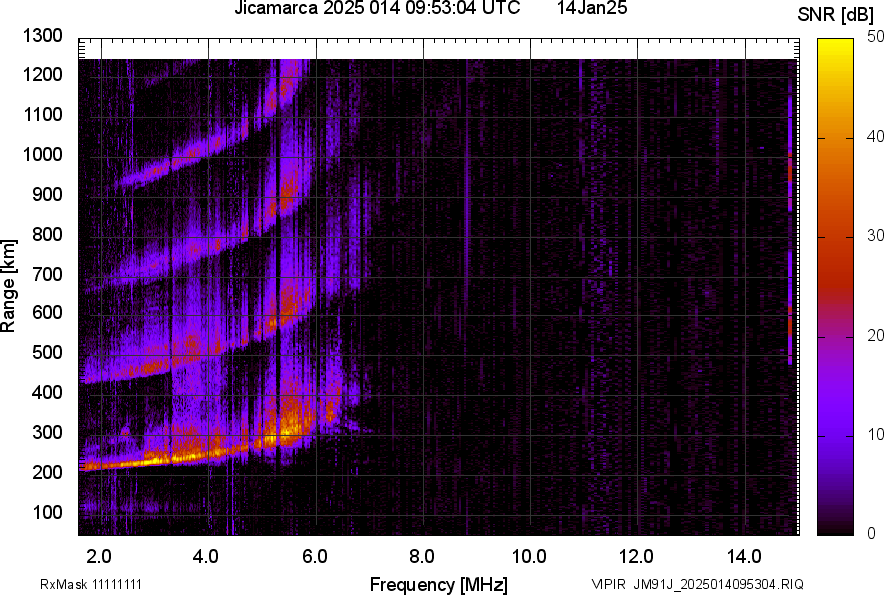Click the 1200 range axis label
Image resolution: width=884 pixels, height=595 pixels.
coord(42,74)
